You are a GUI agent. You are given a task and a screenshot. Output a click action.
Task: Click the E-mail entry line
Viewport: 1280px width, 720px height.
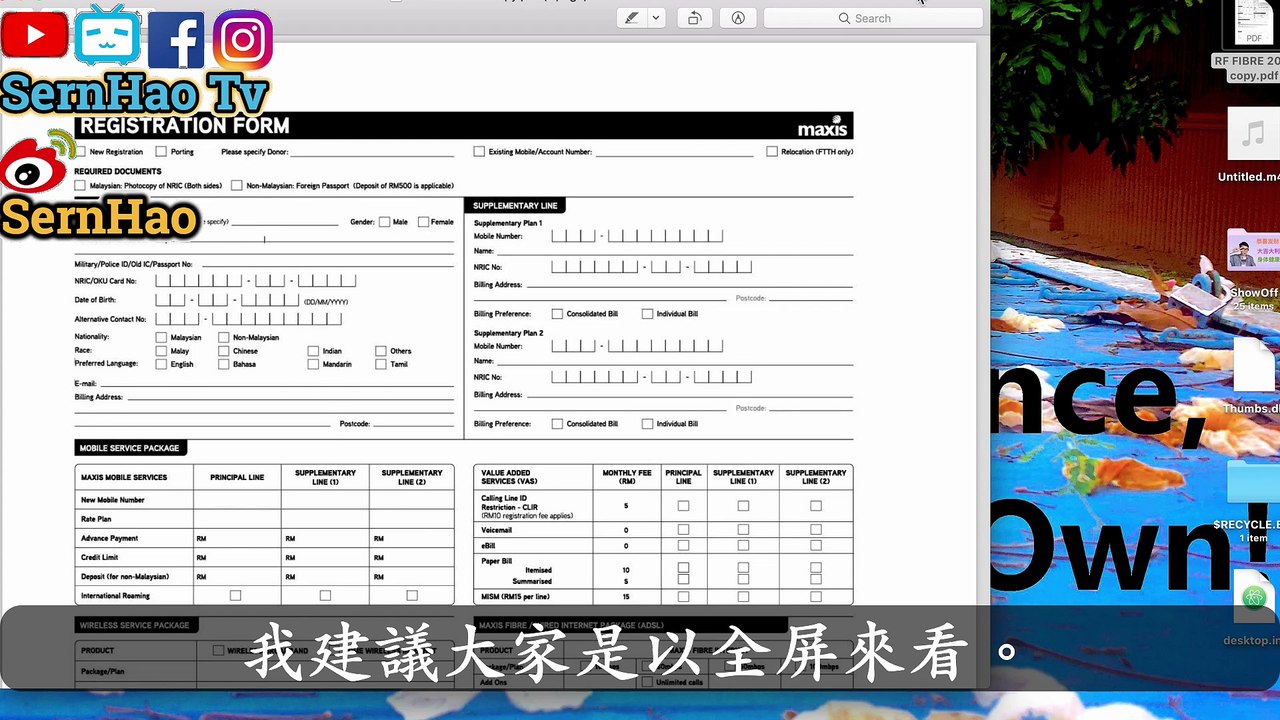pos(277,383)
